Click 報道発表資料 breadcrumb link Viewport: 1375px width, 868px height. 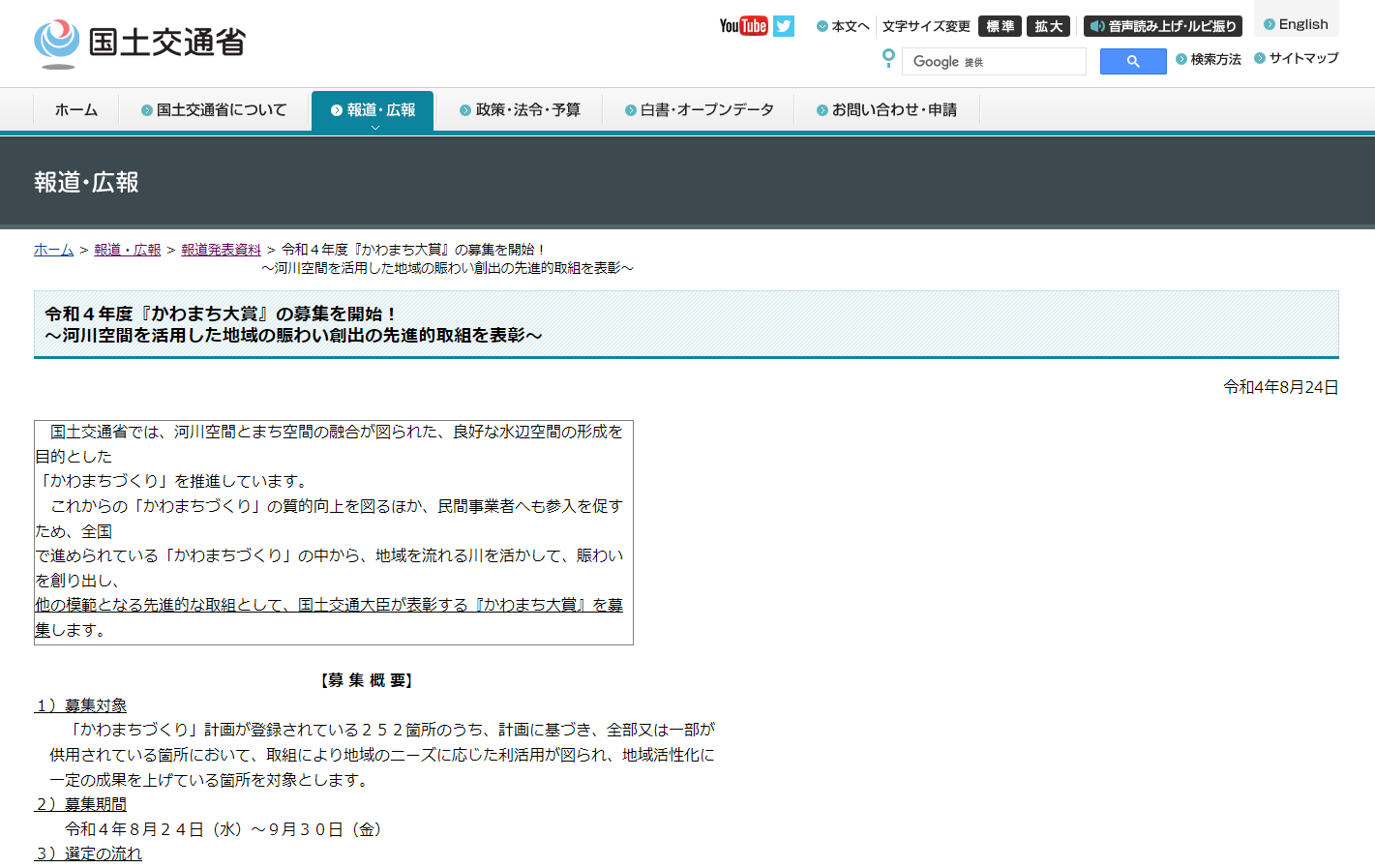tap(221, 250)
